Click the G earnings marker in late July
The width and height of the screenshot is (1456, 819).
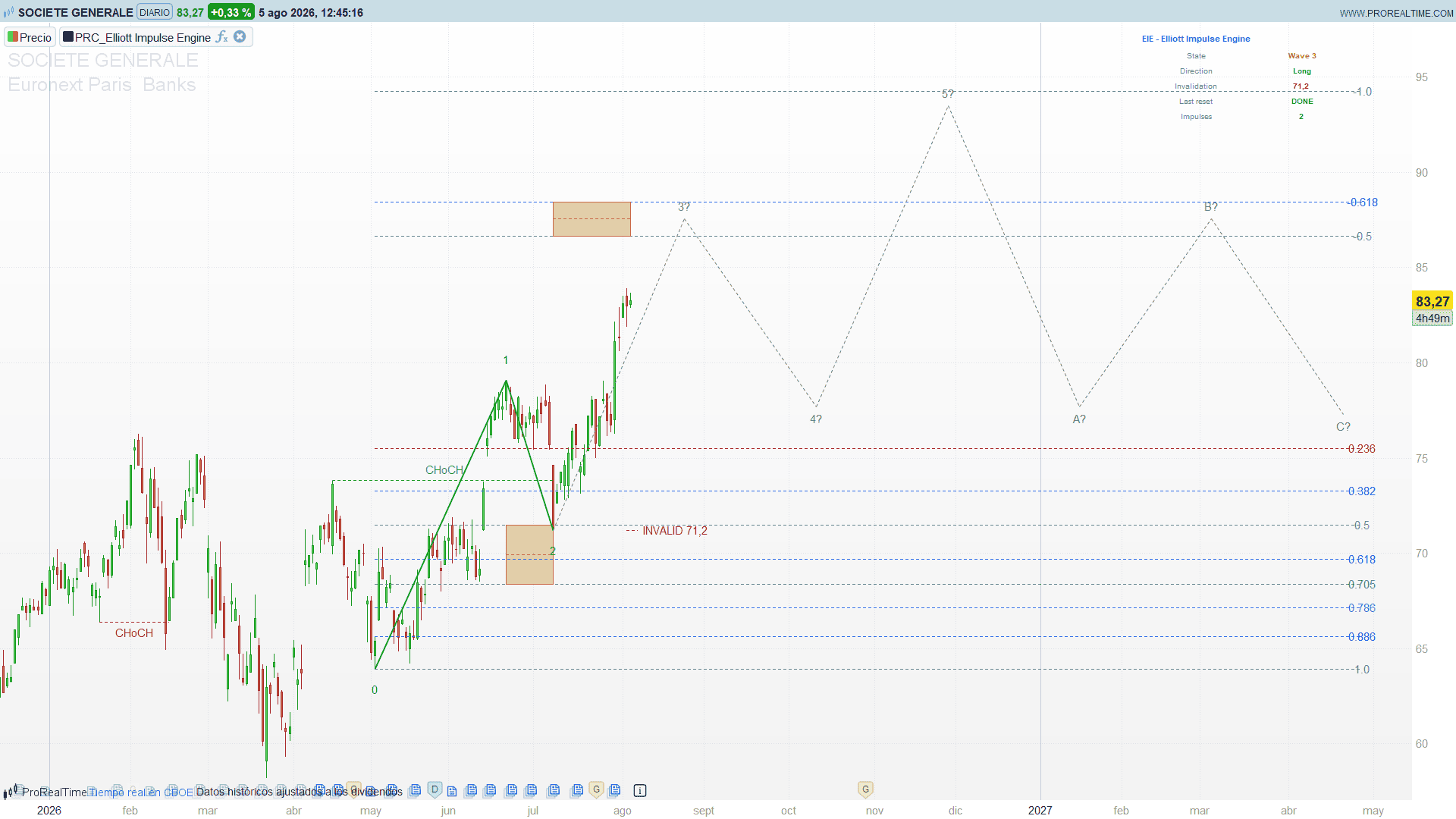(x=597, y=789)
